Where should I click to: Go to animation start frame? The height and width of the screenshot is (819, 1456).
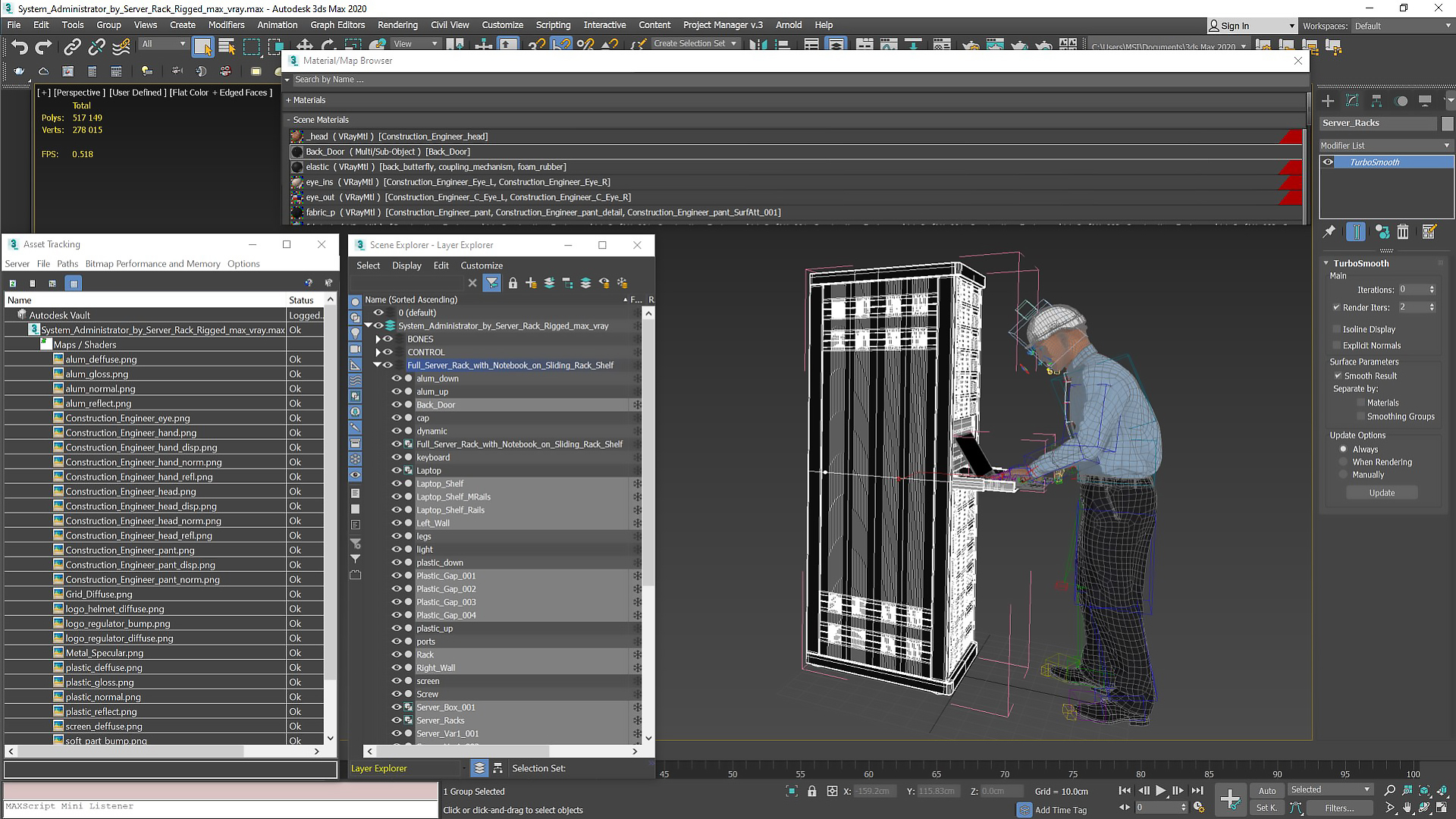click(x=1125, y=791)
